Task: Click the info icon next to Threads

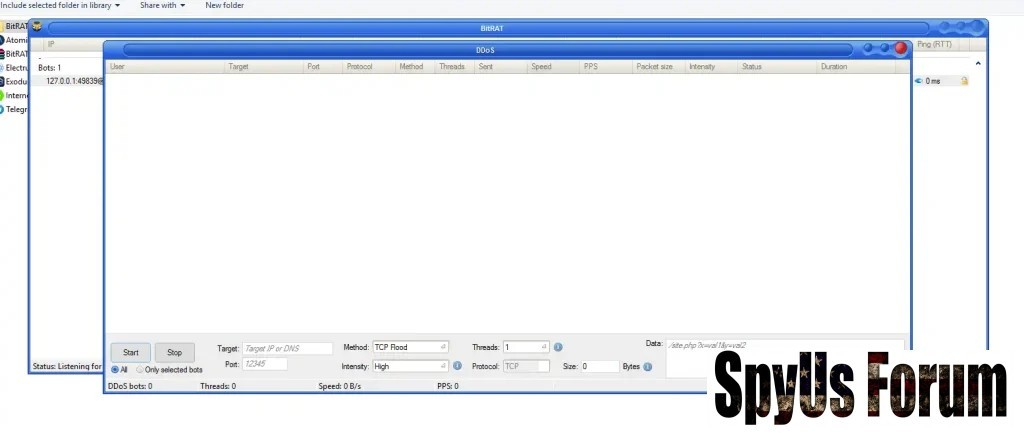Action: [x=558, y=347]
